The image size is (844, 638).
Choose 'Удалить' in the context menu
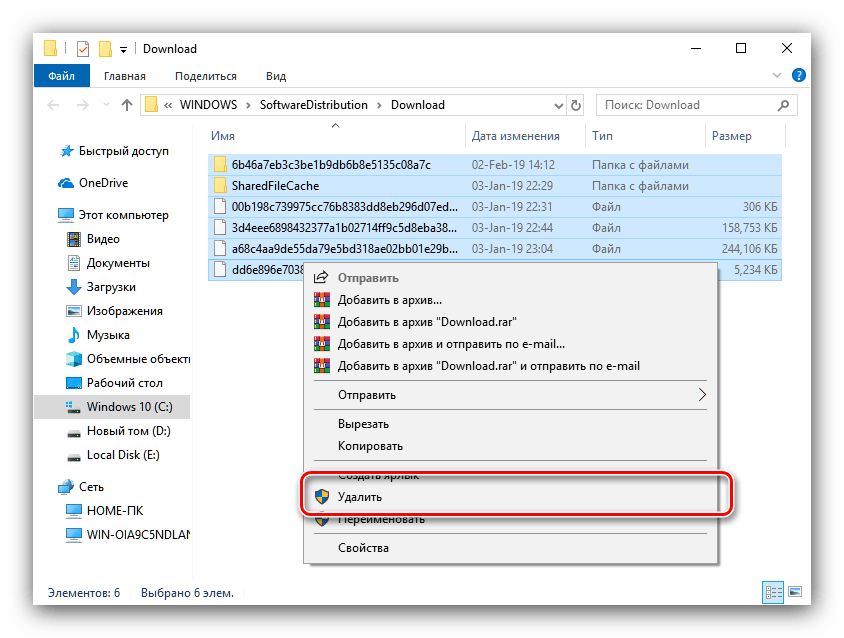tap(360, 496)
